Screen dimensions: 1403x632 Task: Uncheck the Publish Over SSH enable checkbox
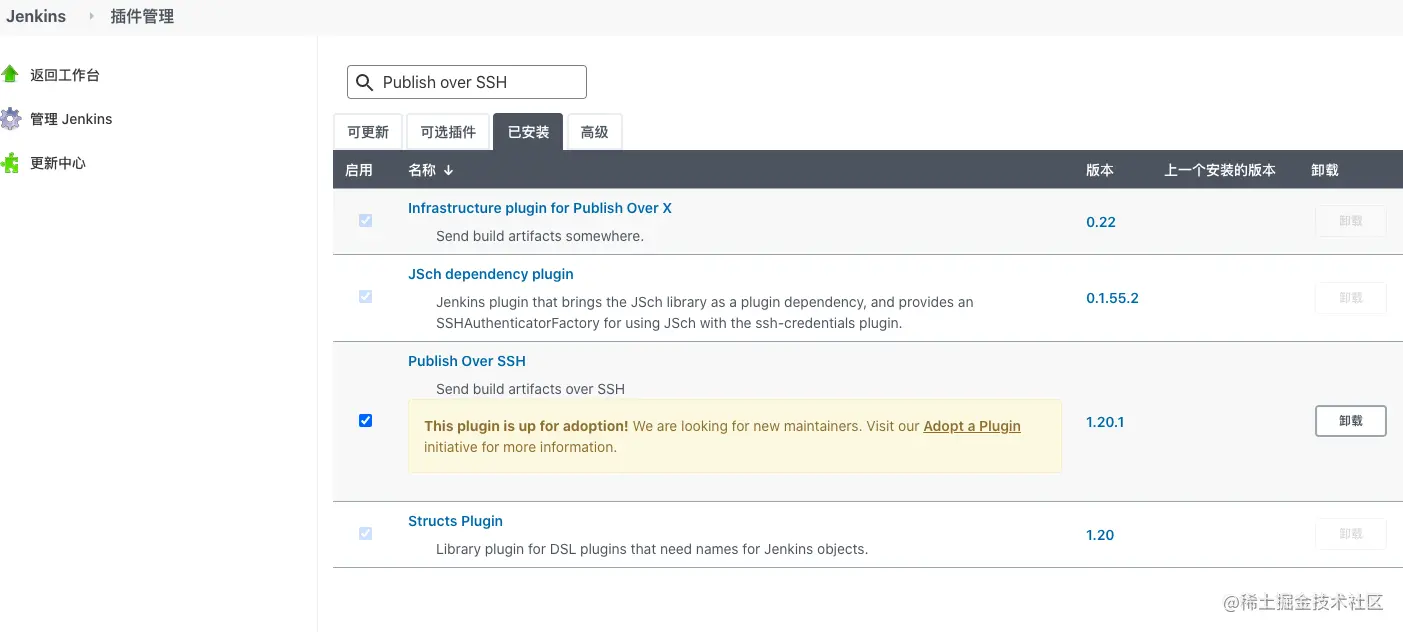(365, 421)
